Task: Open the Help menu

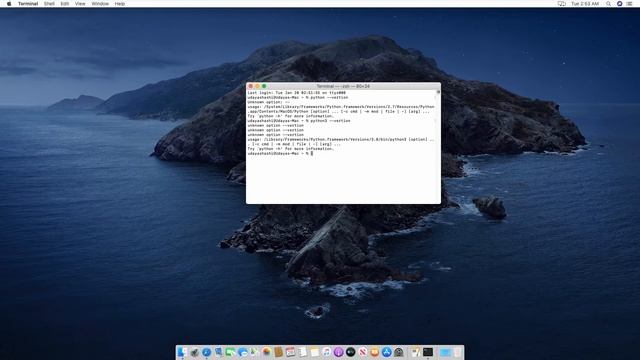Action: pos(120,4)
